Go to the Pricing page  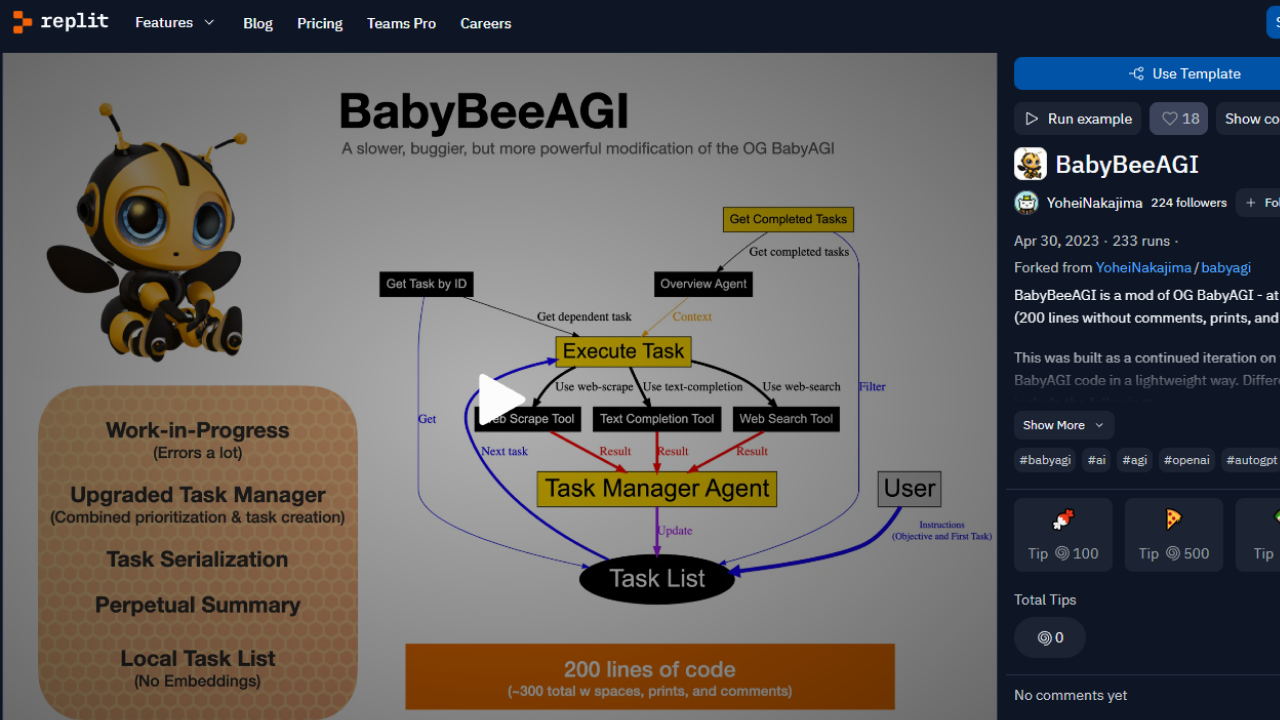tap(320, 23)
